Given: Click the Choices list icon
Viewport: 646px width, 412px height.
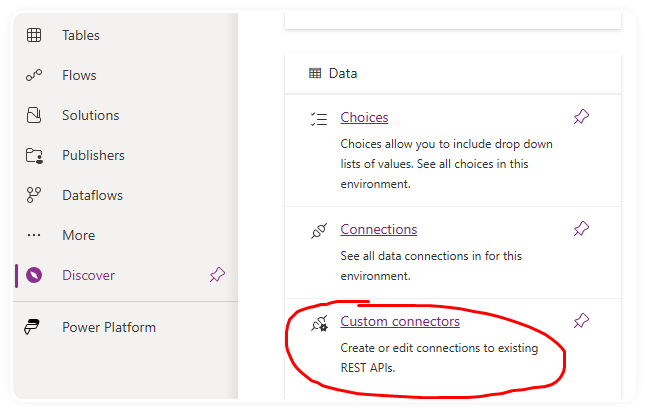Looking at the screenshot, I should click(x=319, y=119).
